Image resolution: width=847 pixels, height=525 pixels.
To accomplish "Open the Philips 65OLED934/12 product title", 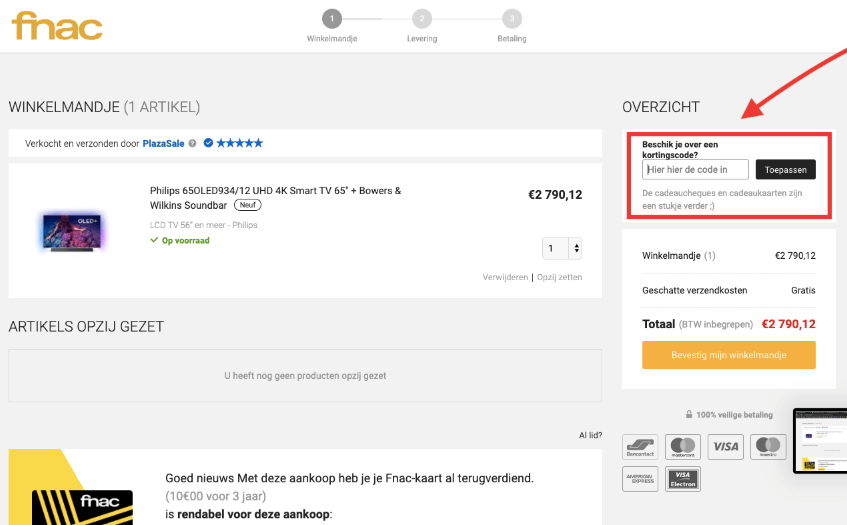I will [x=275, y=198].
